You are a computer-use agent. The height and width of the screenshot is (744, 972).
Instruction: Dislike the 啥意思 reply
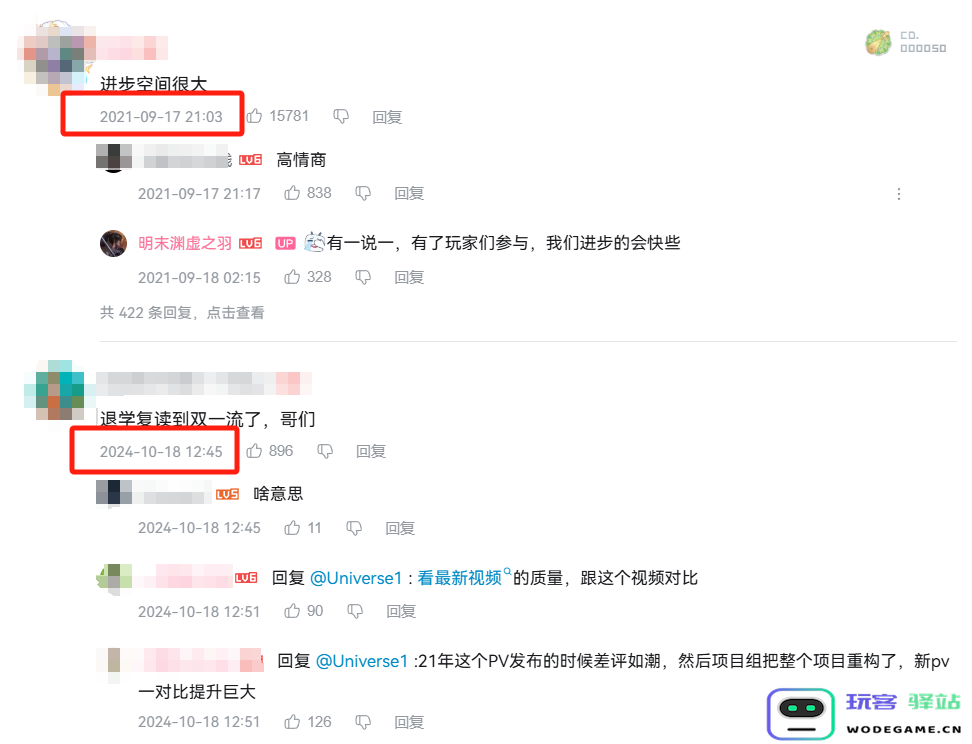[354, 528]
